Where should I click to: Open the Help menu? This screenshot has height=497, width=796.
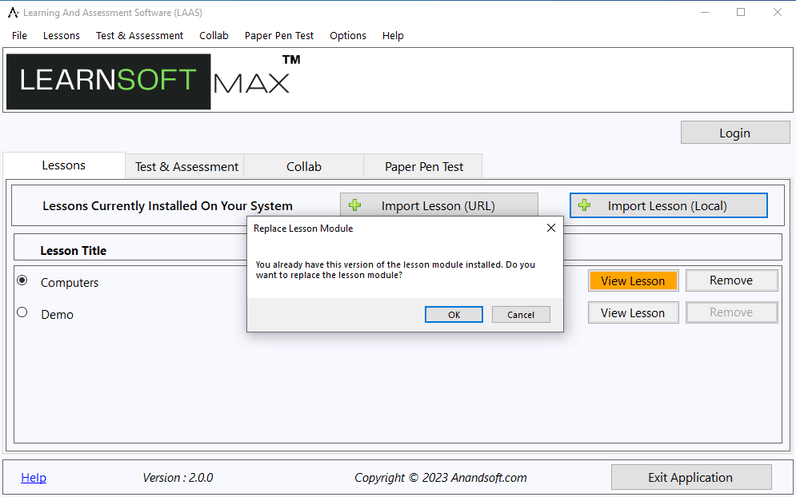click(393, 36)
